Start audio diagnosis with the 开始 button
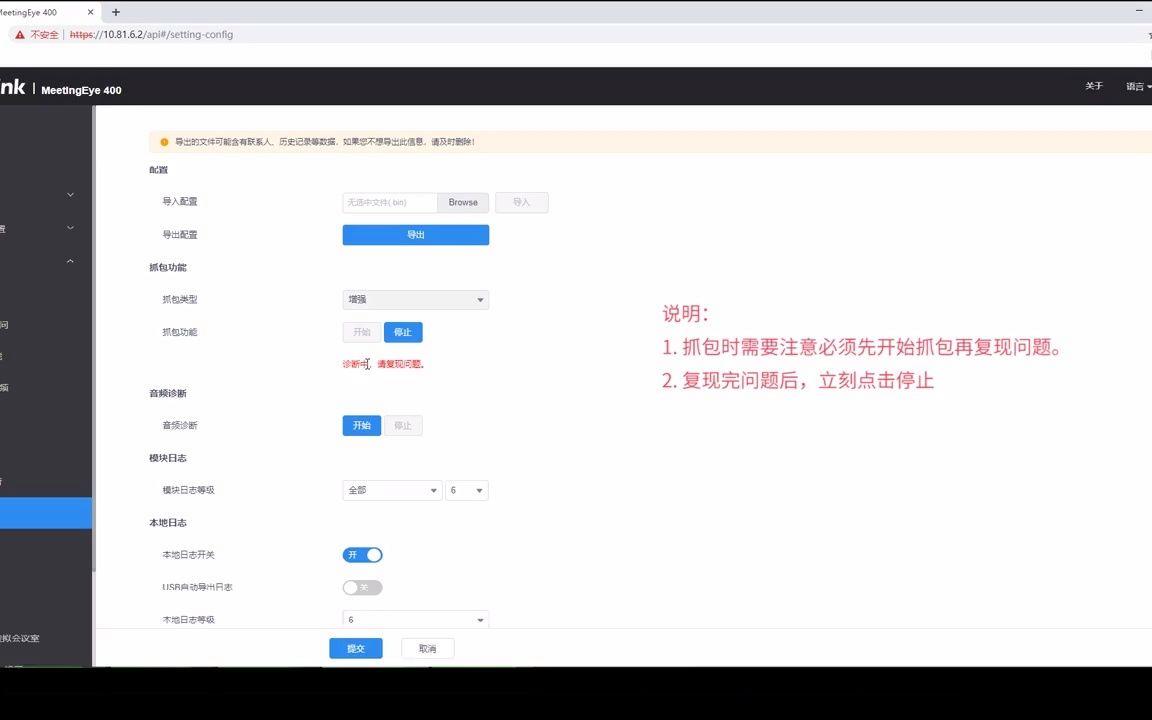The image size is (1152, 720). (x=361, y=425)
